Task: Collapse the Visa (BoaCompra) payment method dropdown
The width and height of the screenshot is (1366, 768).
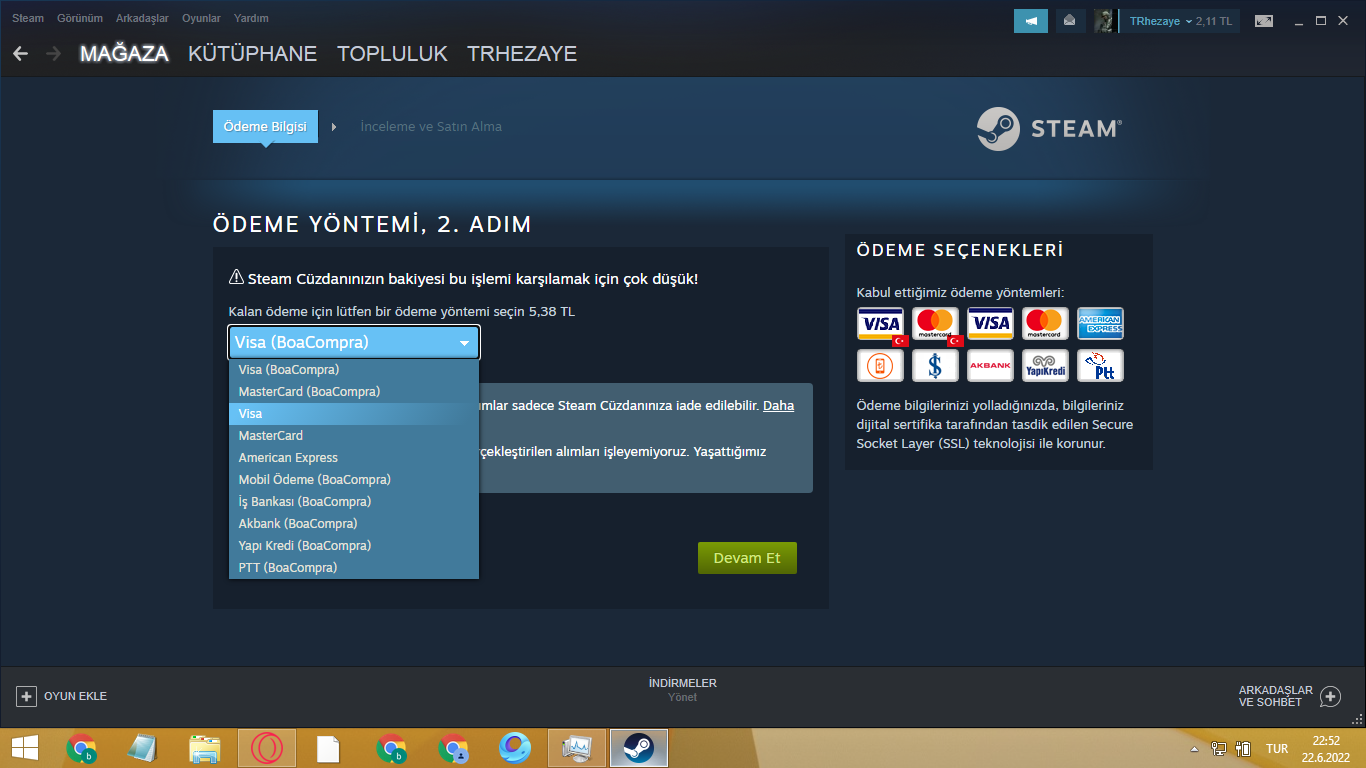Action: (354, 342)
